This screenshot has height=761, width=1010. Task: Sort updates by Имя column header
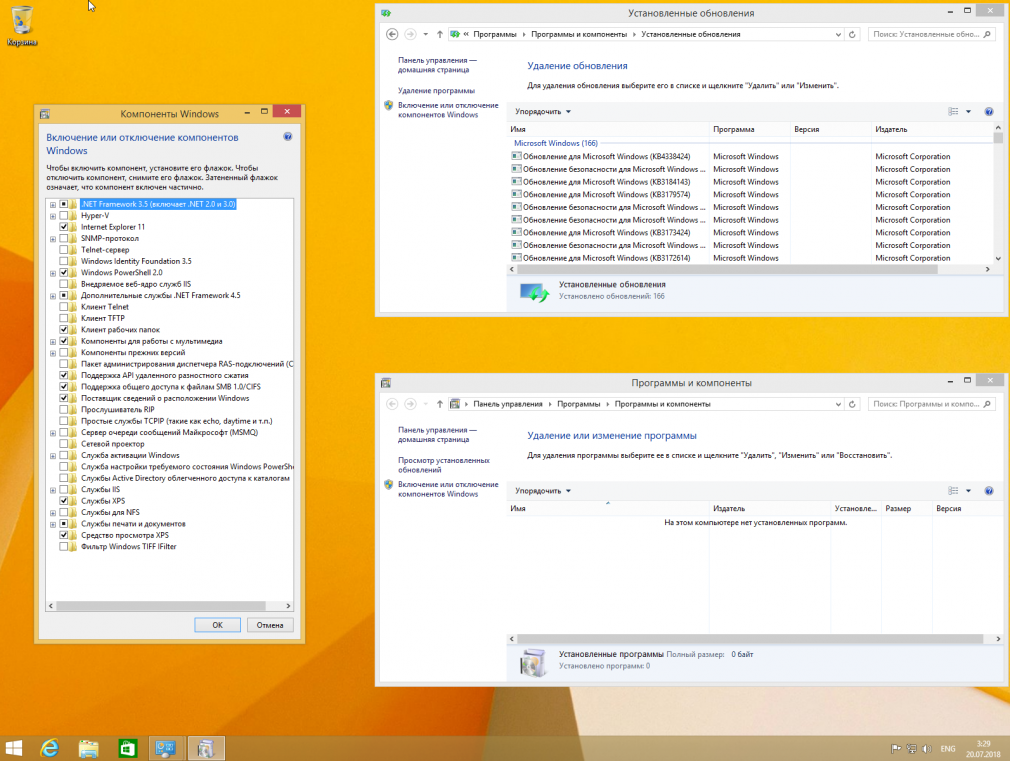point(607,130)
